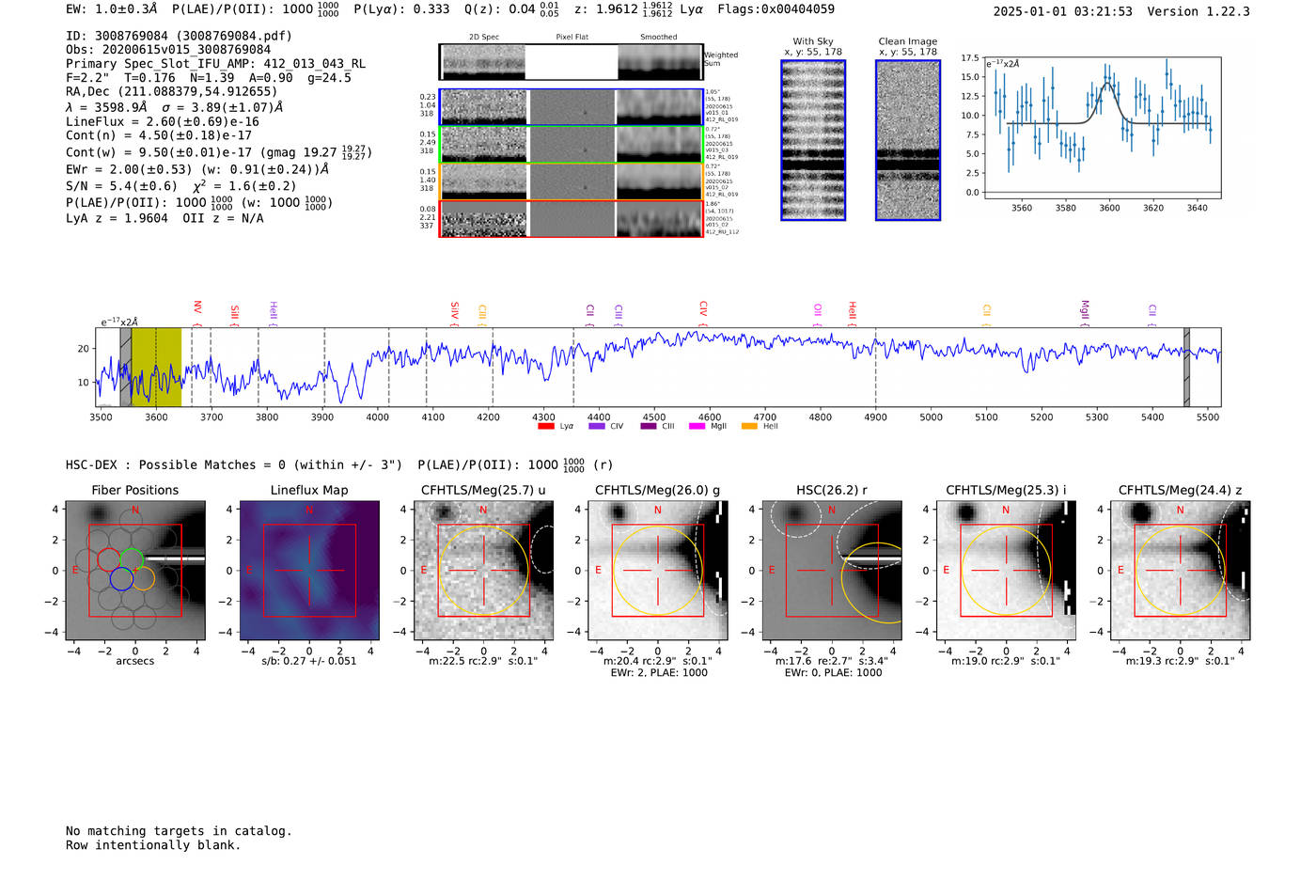Click the m:19.3 rc:2.9" caption under z image

point(1181,661)
